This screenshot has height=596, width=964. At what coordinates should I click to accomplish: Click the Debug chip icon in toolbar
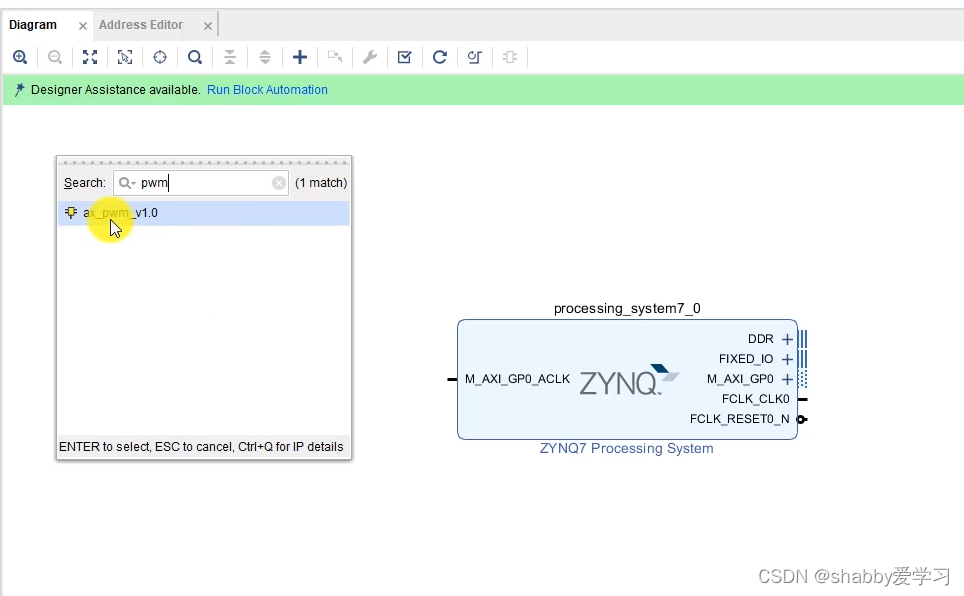(510, 57)
